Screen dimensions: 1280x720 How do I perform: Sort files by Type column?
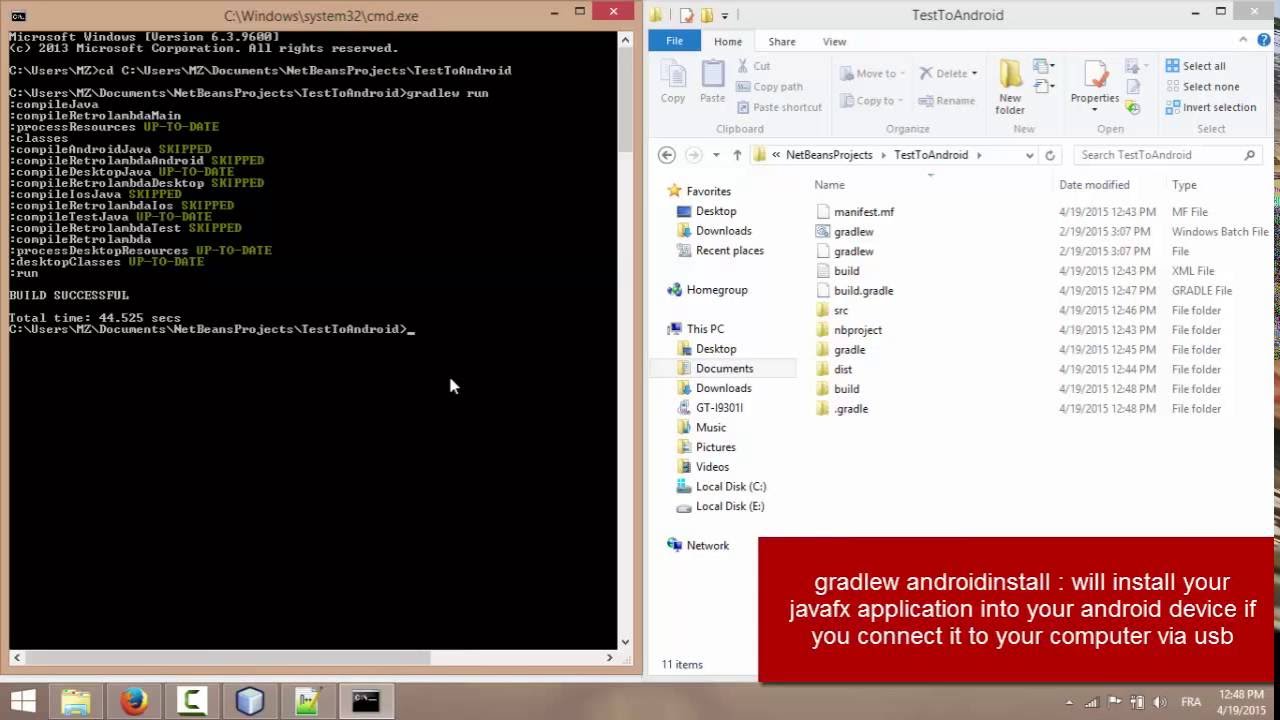1184,185
